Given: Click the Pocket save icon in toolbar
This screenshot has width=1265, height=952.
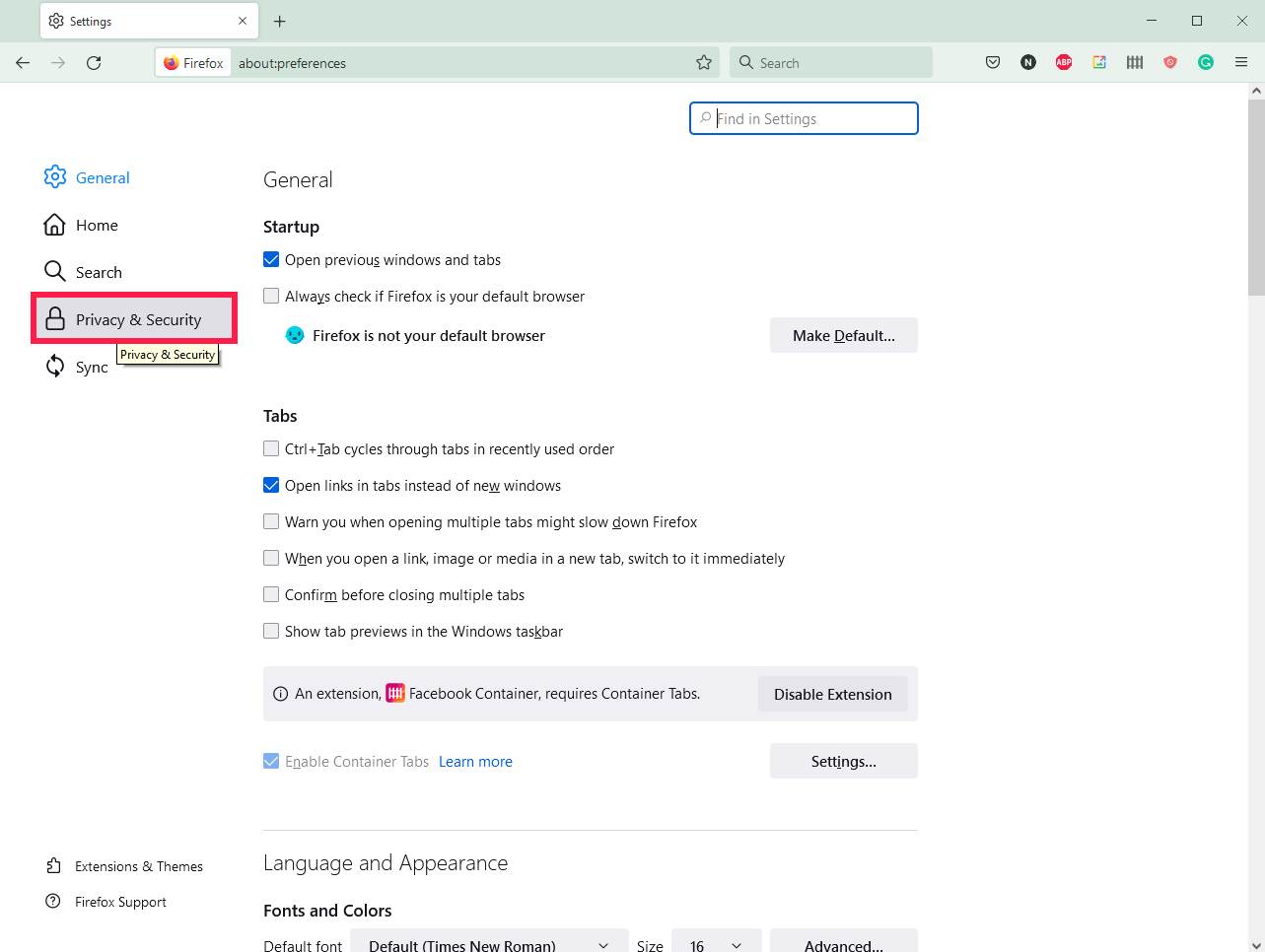Looking at the screenshot, I should click(x=993, y=62).
